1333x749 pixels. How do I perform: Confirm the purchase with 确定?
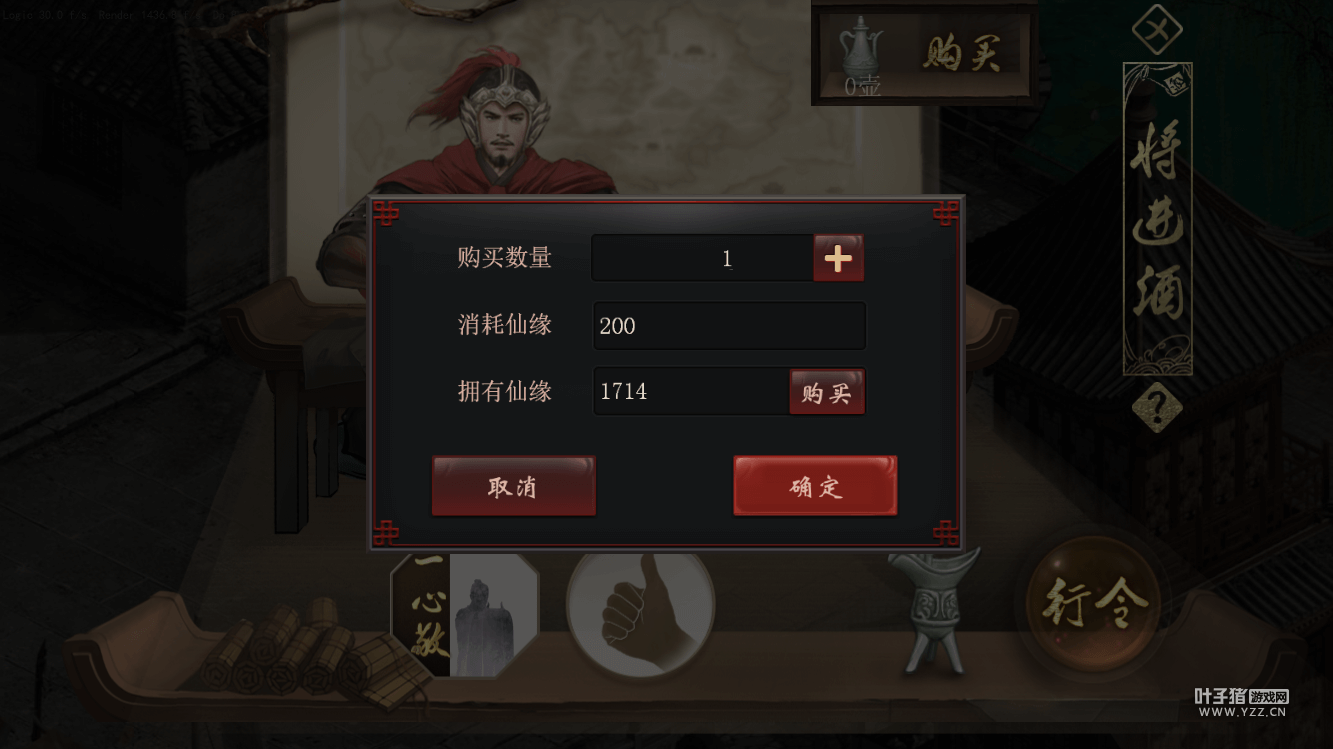pyautogui.click(x=815, y=486)
